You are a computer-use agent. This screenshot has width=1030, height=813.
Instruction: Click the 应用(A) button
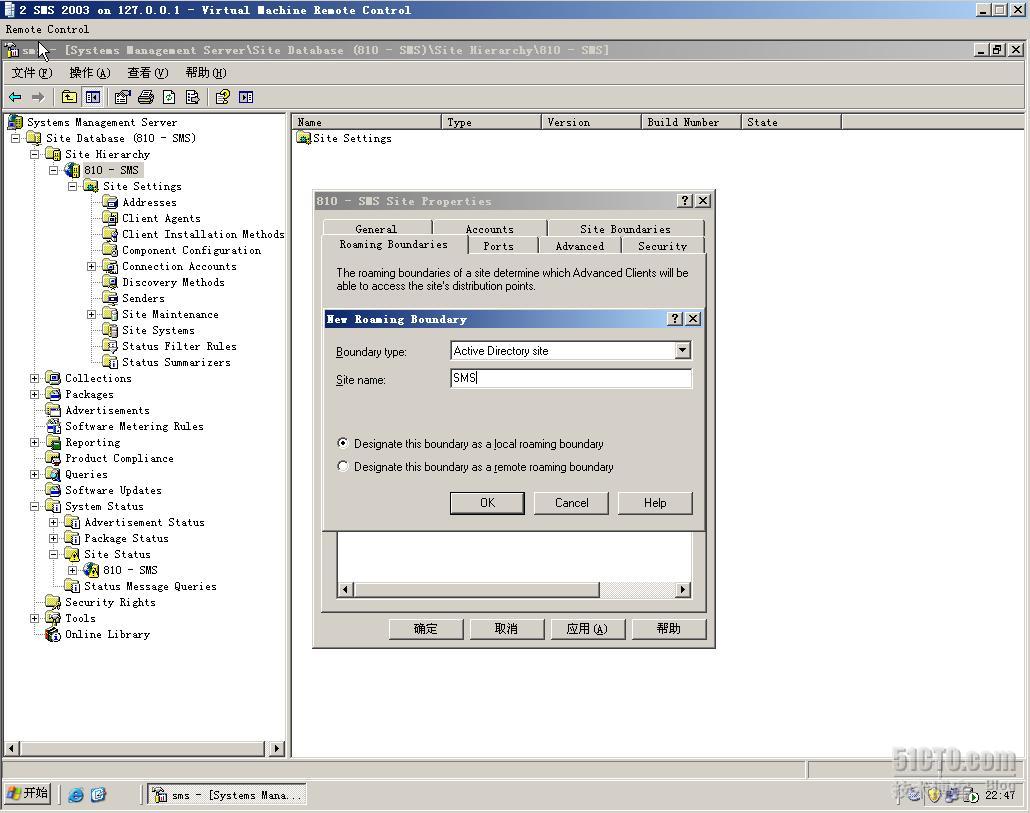[x=587, y=628]
